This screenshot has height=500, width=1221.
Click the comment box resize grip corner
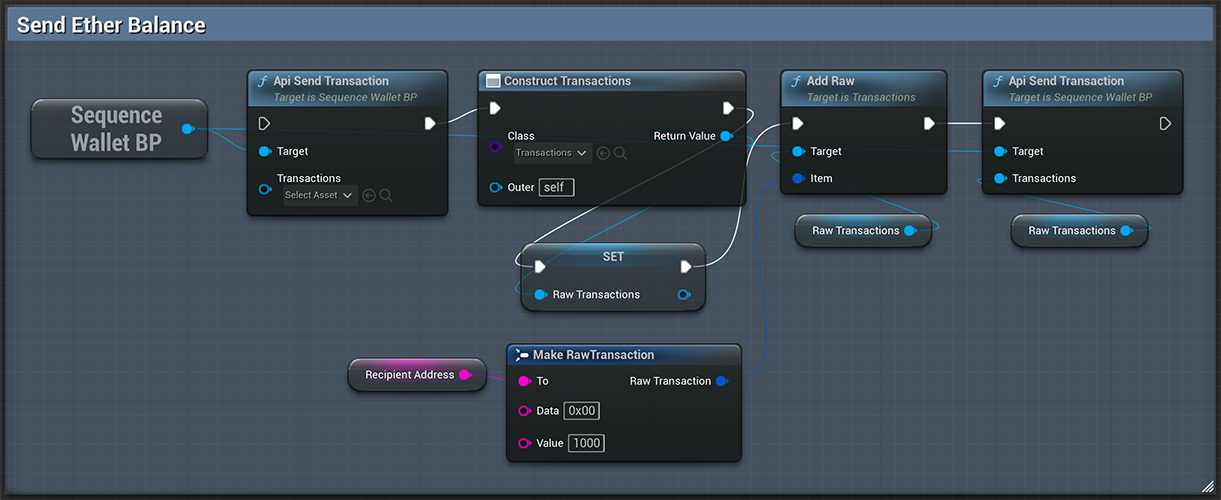click(1207, 485)
